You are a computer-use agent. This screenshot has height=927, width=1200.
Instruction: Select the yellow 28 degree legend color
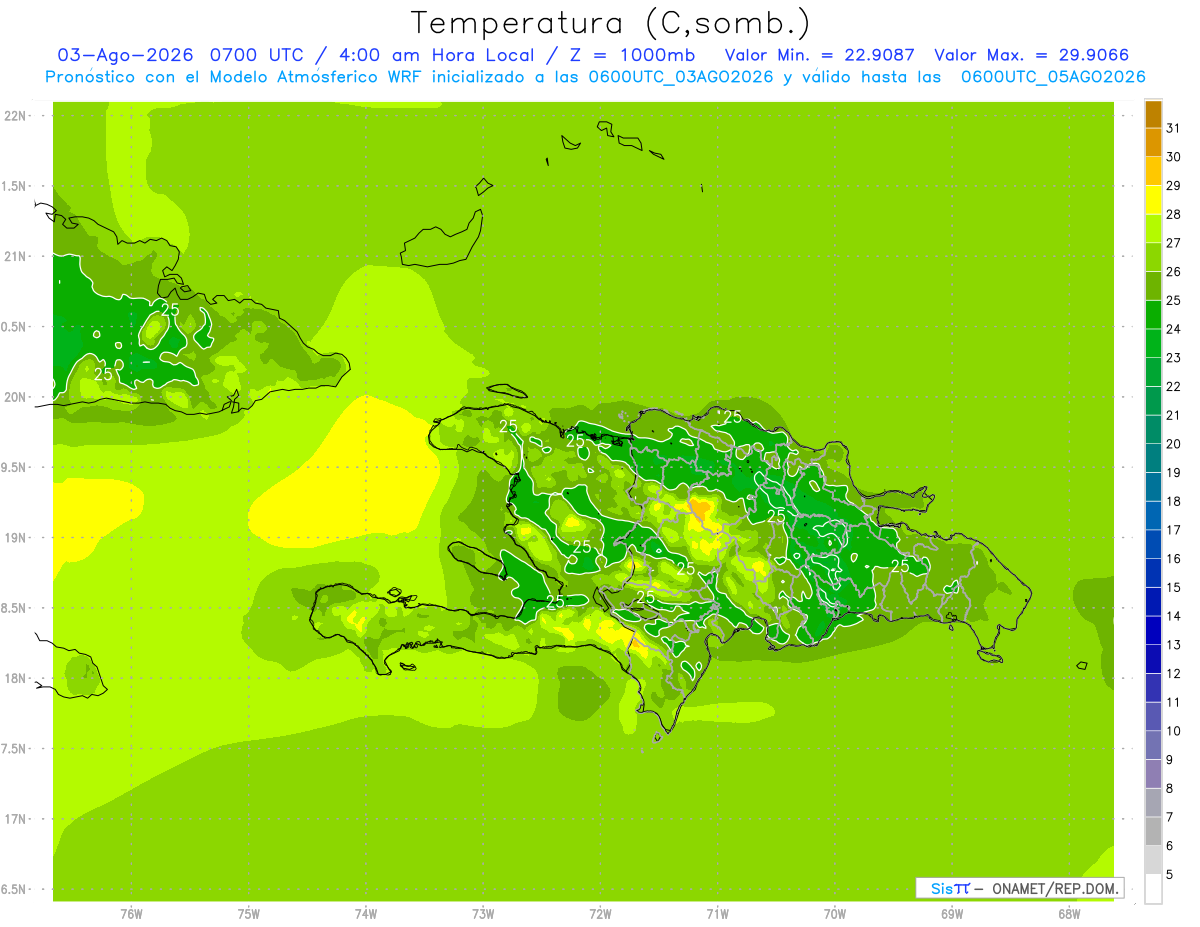[x=1153, y=200]
